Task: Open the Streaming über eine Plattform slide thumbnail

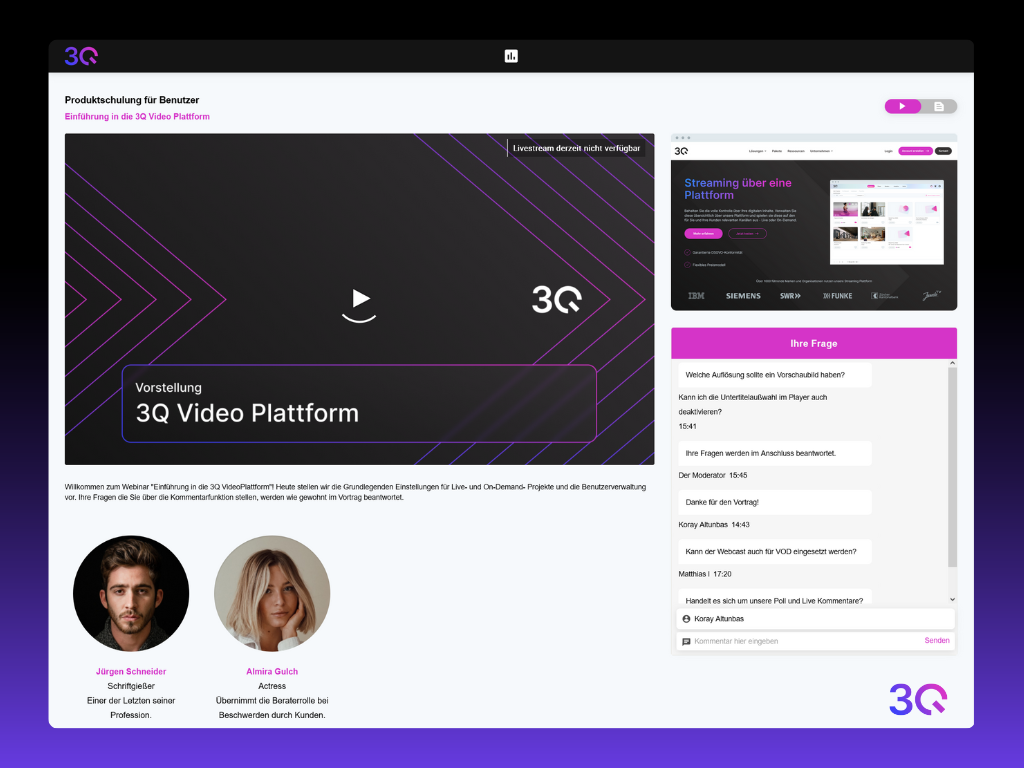Action: (814, 222)
